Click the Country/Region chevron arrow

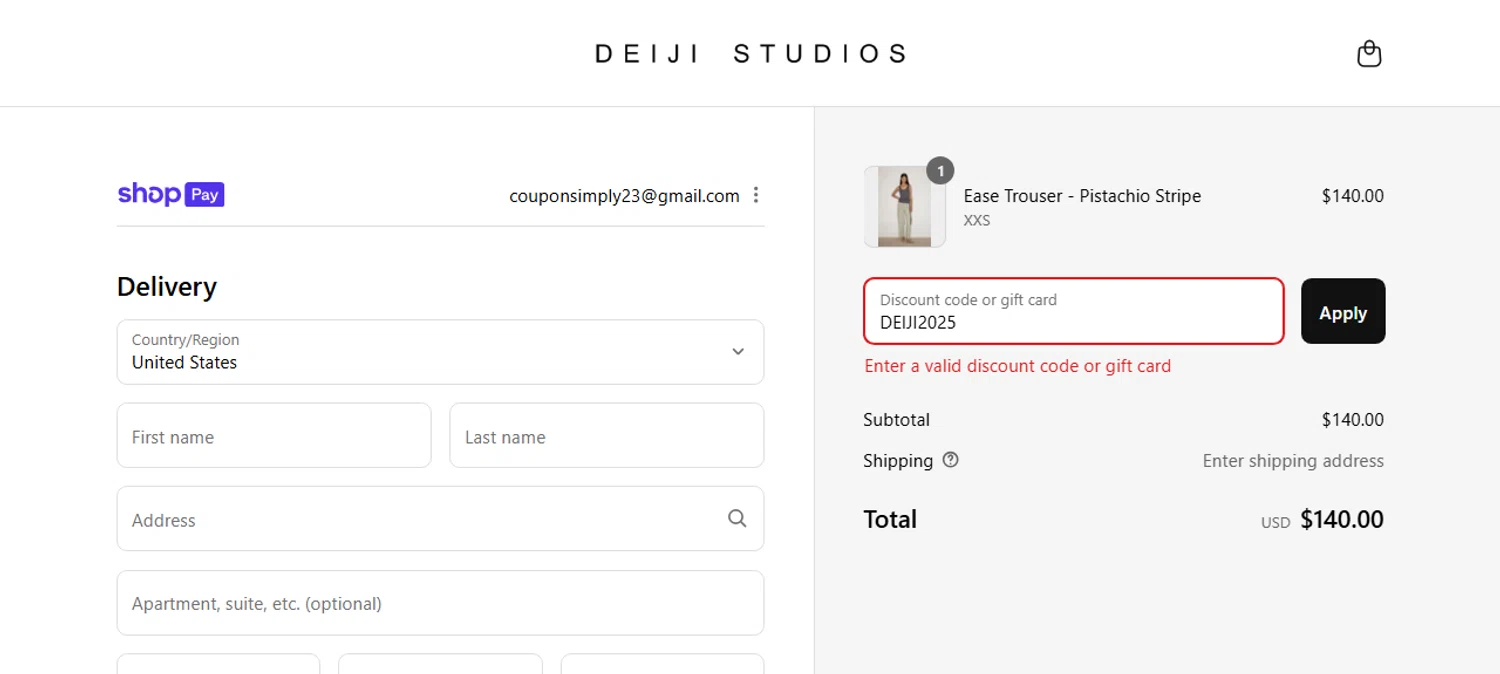point(738,352)
